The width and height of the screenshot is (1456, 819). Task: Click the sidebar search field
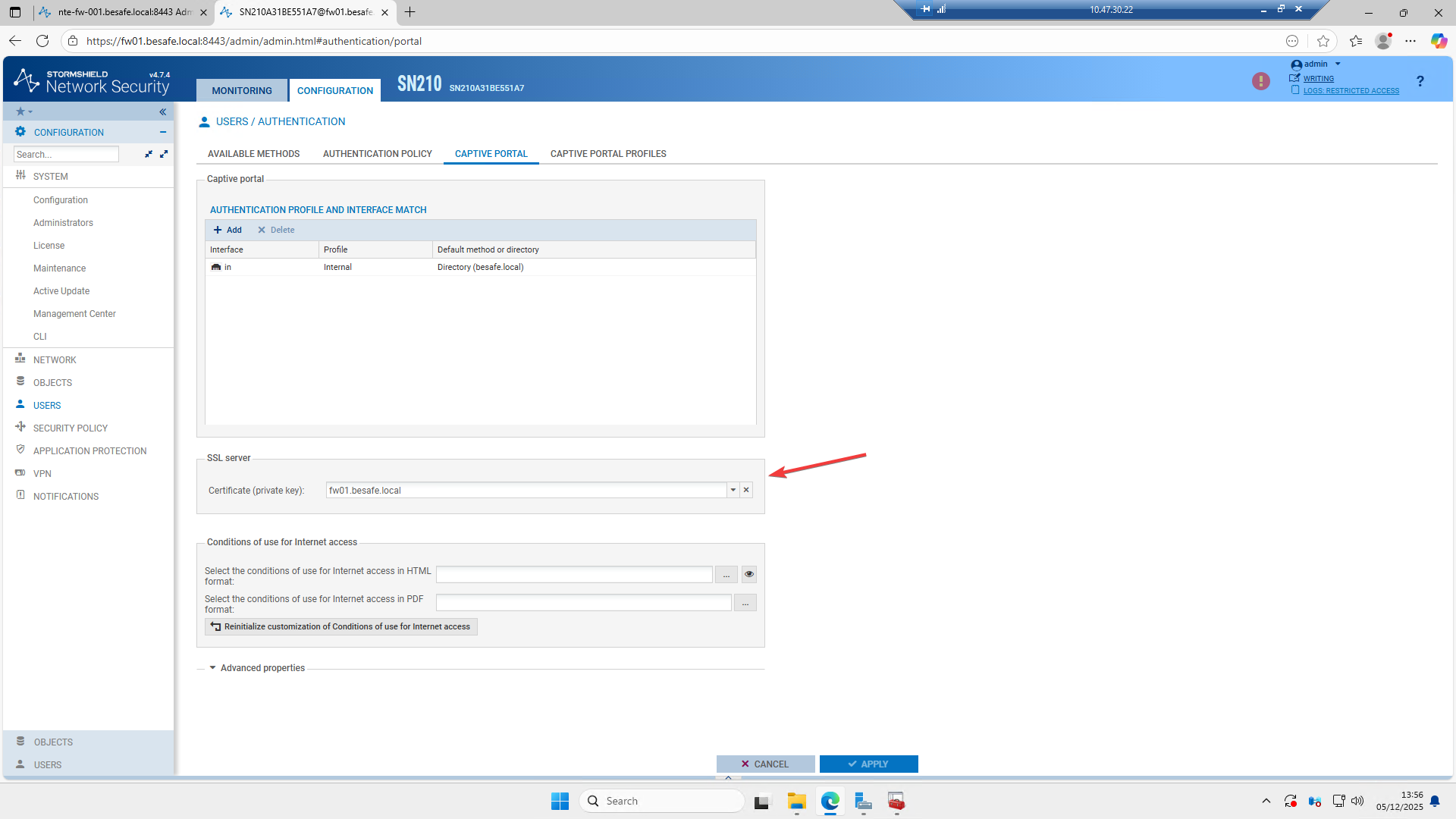(66, 154)
